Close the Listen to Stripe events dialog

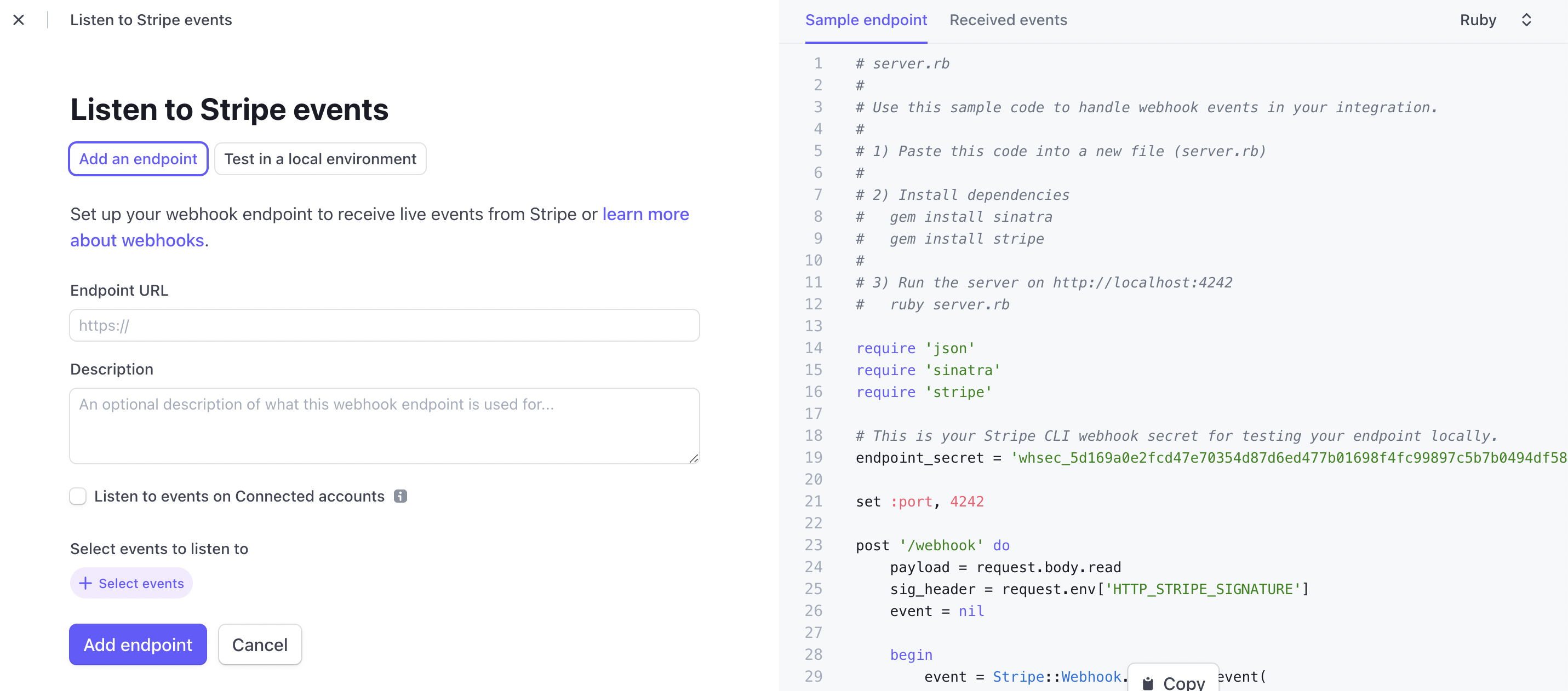coord(19,20)
